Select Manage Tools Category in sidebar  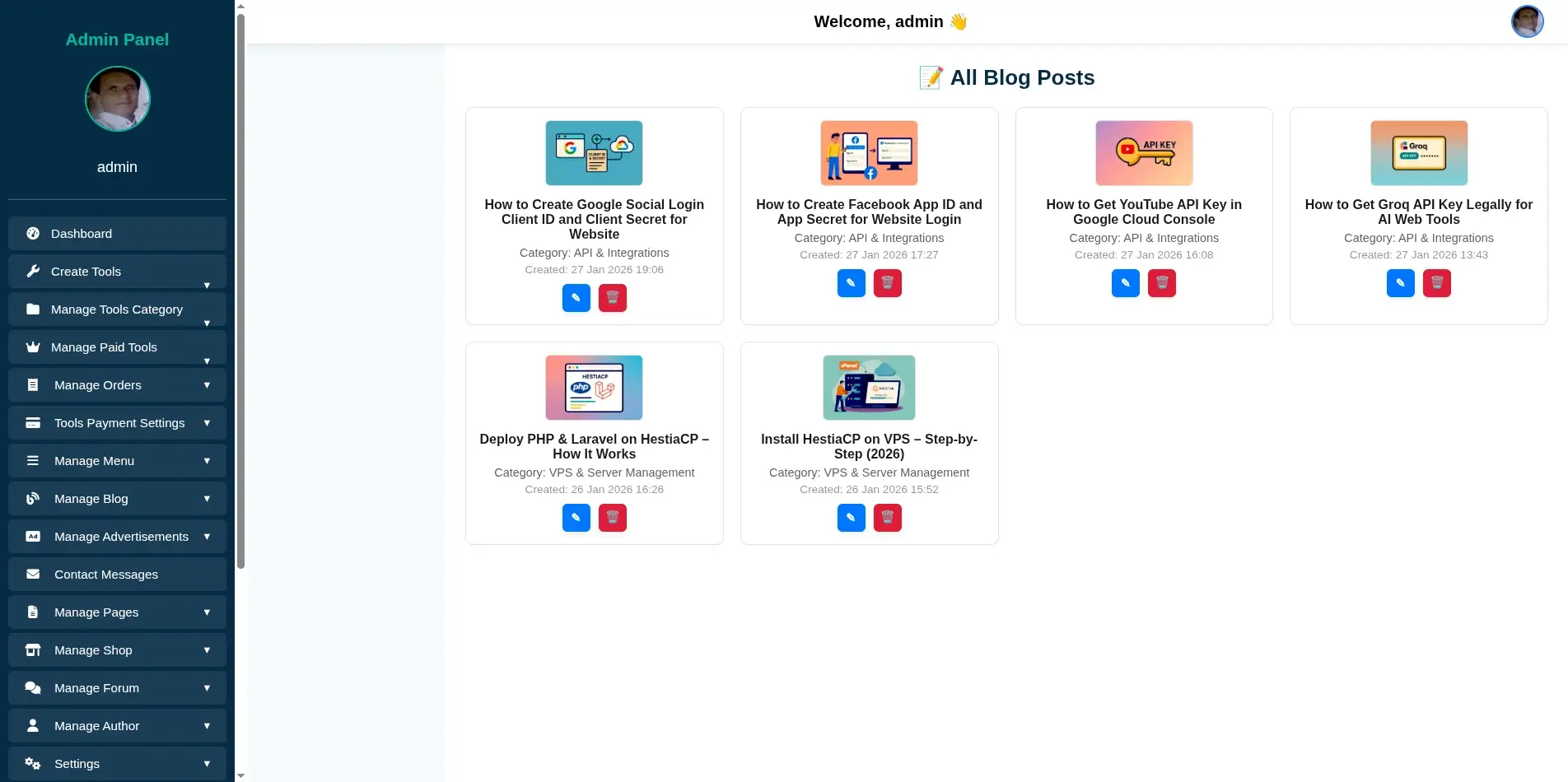pos(116,309)
